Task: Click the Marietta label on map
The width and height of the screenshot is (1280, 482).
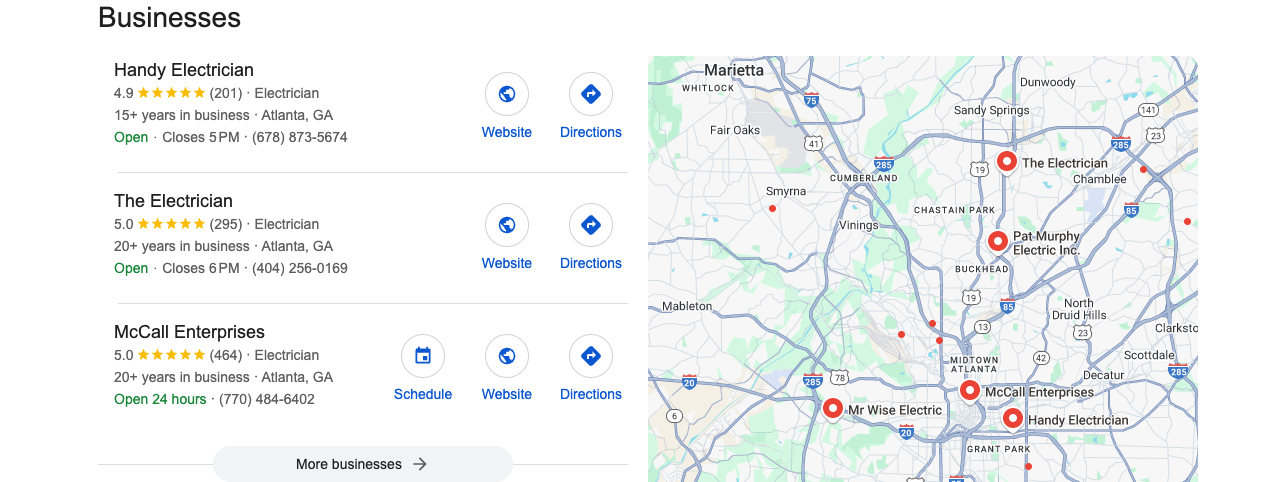Action: pyautogui.click(x=734, y=70)
